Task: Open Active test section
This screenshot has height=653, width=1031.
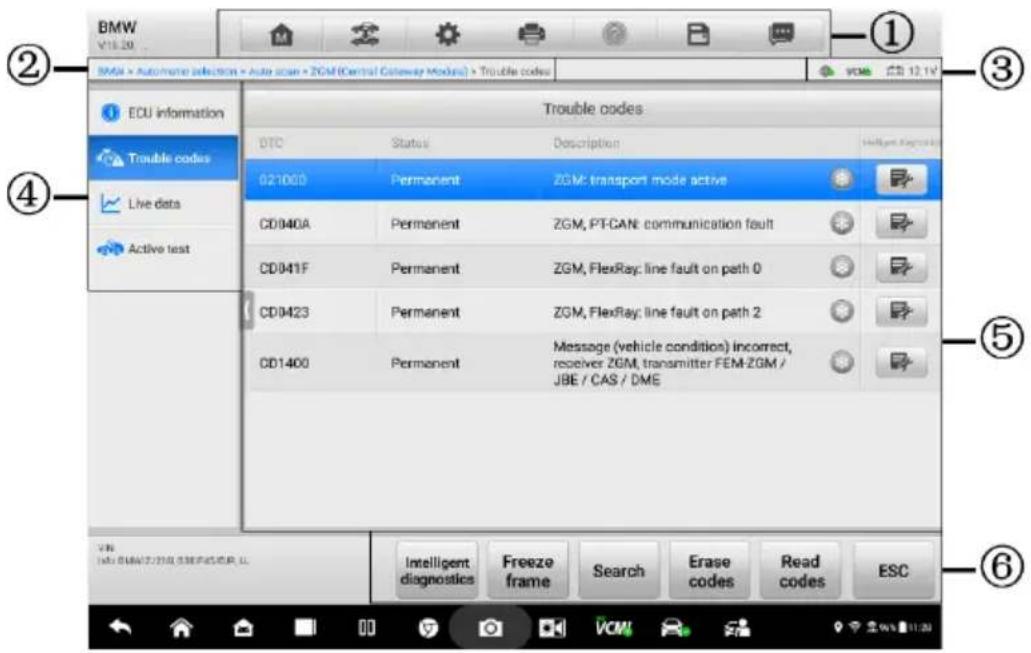Action: (163, 249)
